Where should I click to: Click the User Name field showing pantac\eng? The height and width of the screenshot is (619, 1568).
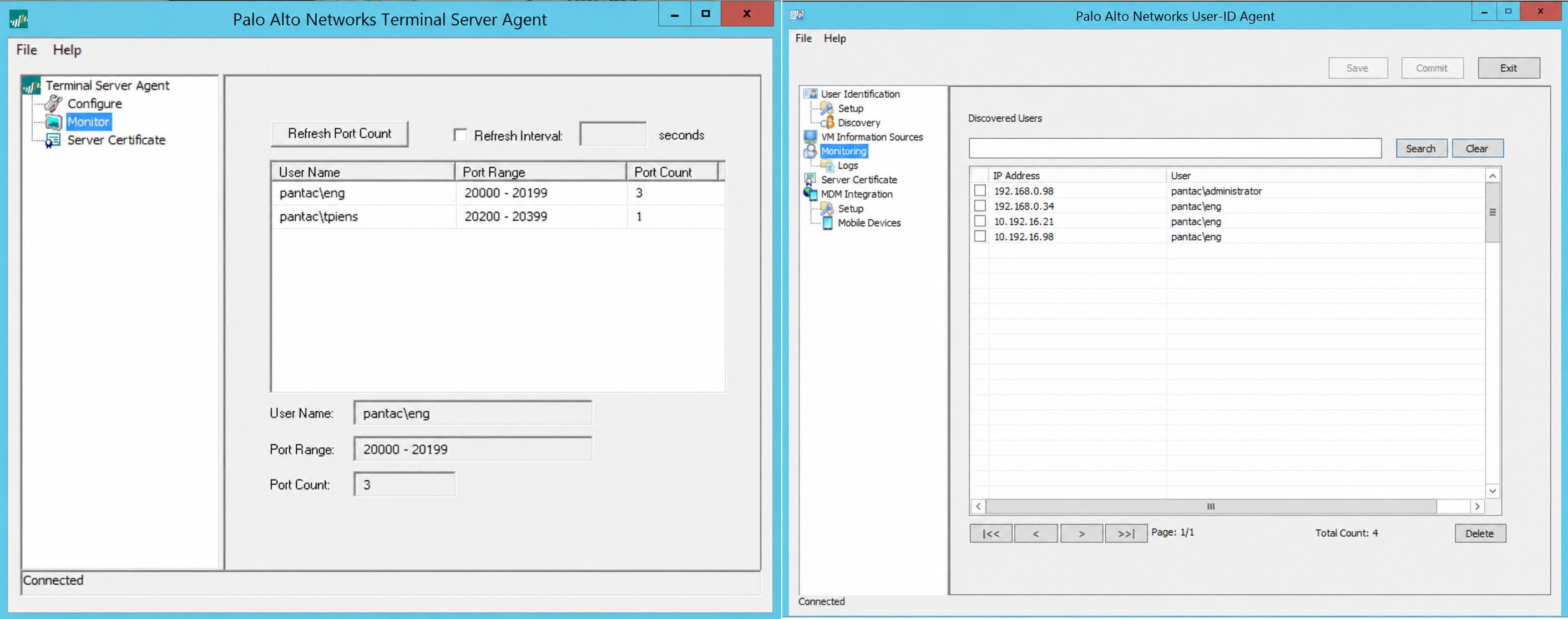473,413
